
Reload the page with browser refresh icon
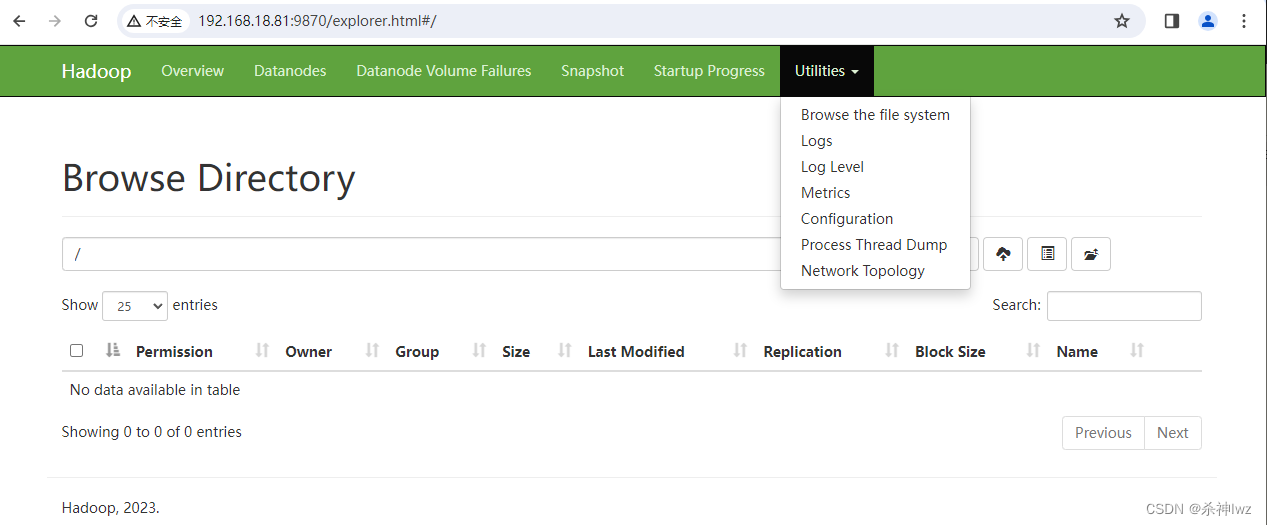[x=91, y=21]
